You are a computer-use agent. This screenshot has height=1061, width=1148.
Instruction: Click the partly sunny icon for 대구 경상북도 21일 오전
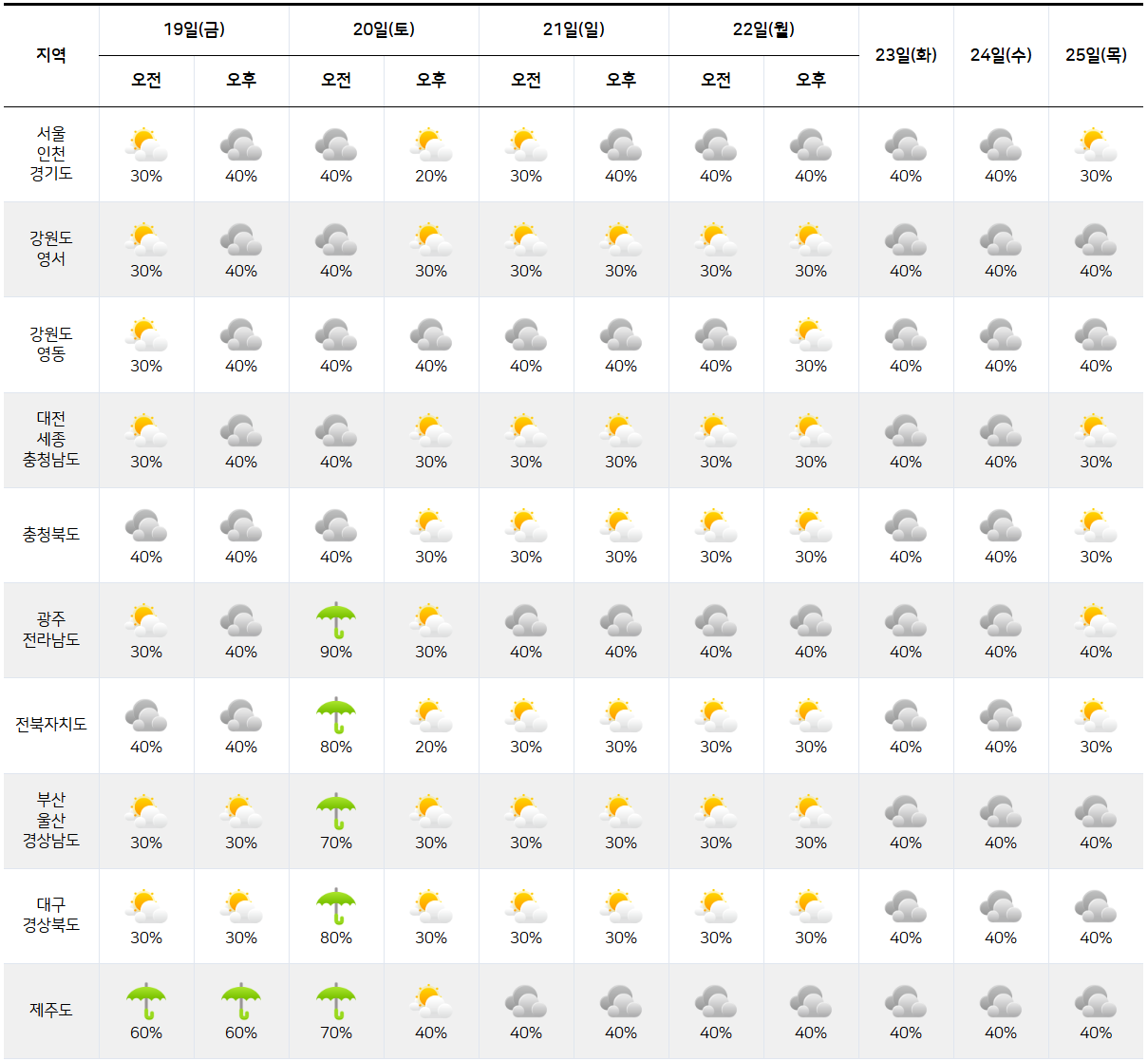click(526, 907)
